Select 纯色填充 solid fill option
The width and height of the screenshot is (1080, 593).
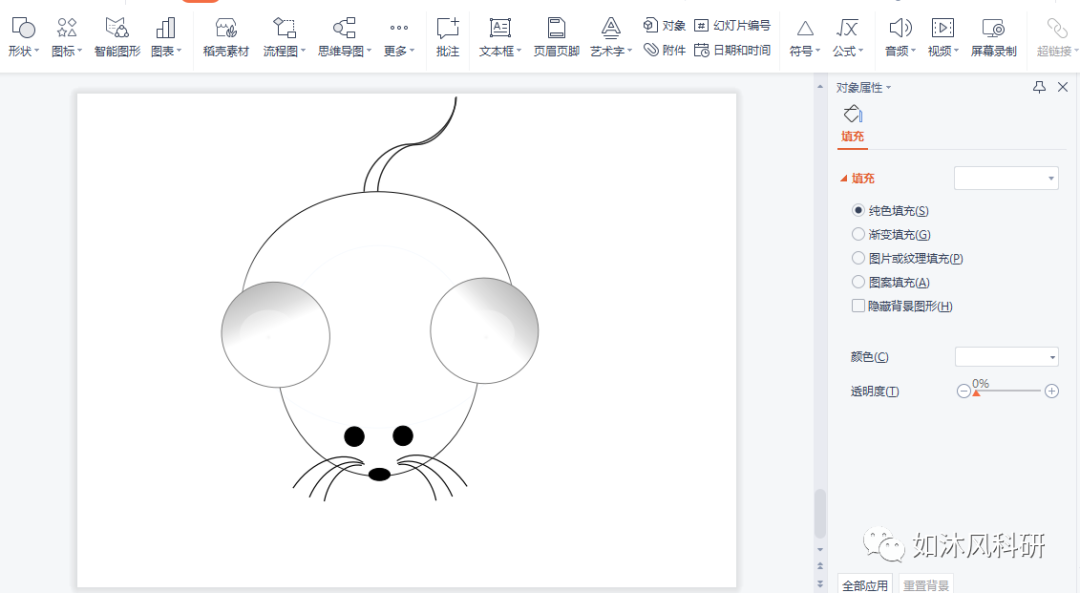[x=890, y=210]
